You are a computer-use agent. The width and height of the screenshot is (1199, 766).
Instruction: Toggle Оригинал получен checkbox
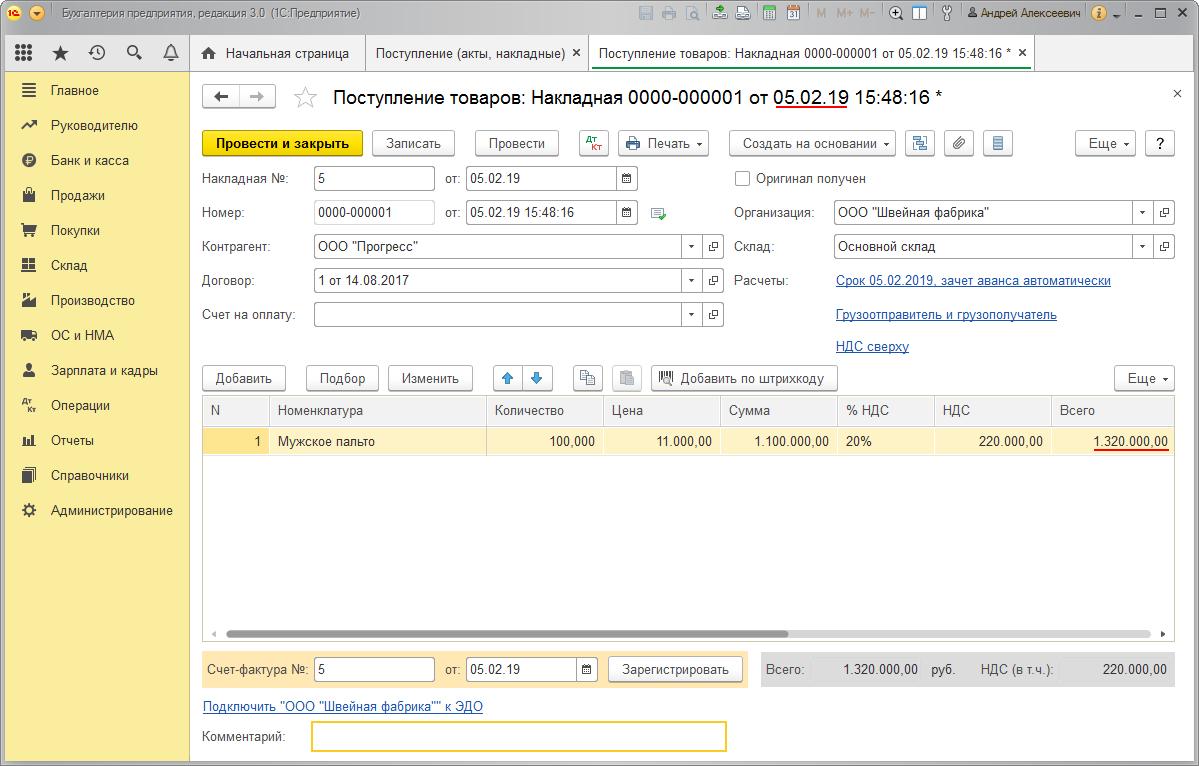click(742, 179)
